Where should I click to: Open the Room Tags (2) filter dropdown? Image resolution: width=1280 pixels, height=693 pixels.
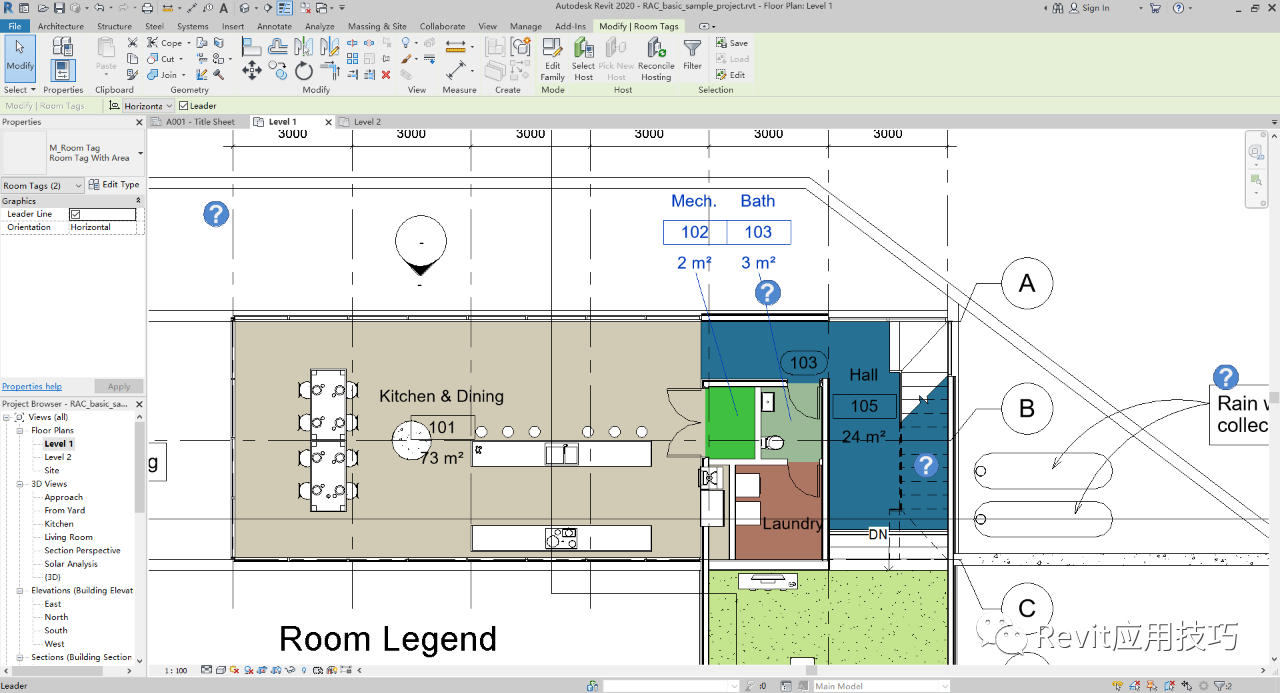42,185
